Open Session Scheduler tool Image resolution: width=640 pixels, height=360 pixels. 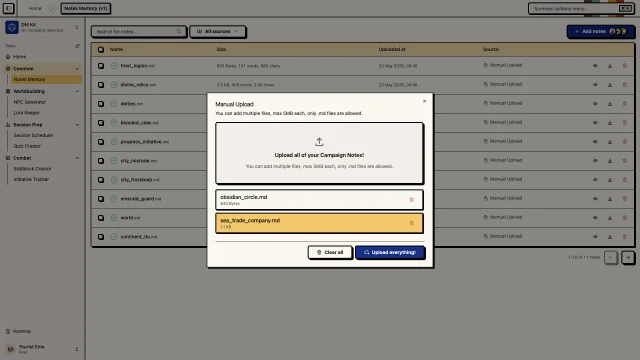coord(33,135)
